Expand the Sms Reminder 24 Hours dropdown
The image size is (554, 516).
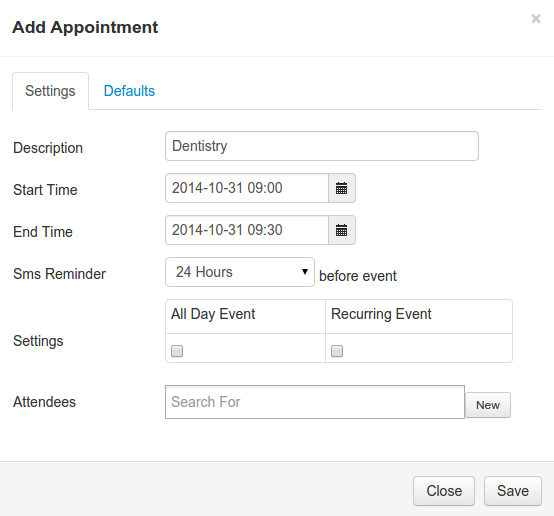point(240,272)
